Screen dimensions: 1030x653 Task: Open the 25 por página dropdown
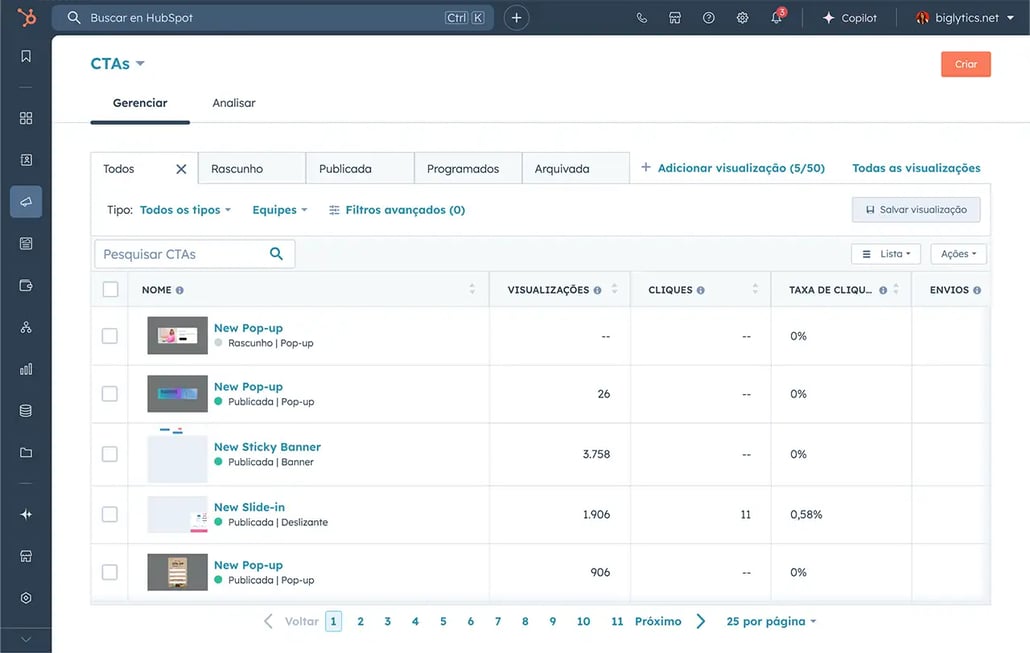[770, 621]
